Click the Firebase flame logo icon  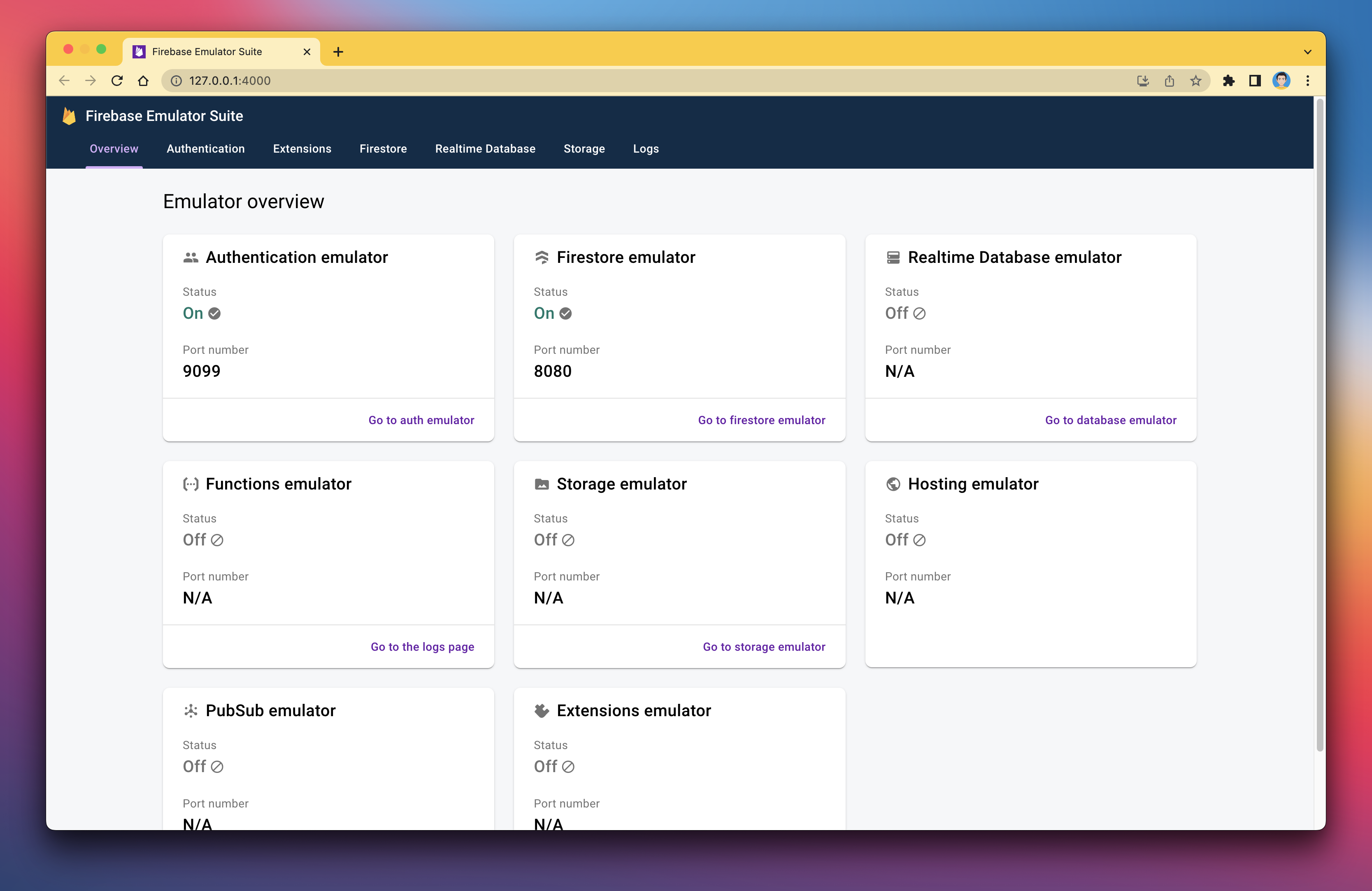pyautogui.click(x=69, y=116)
